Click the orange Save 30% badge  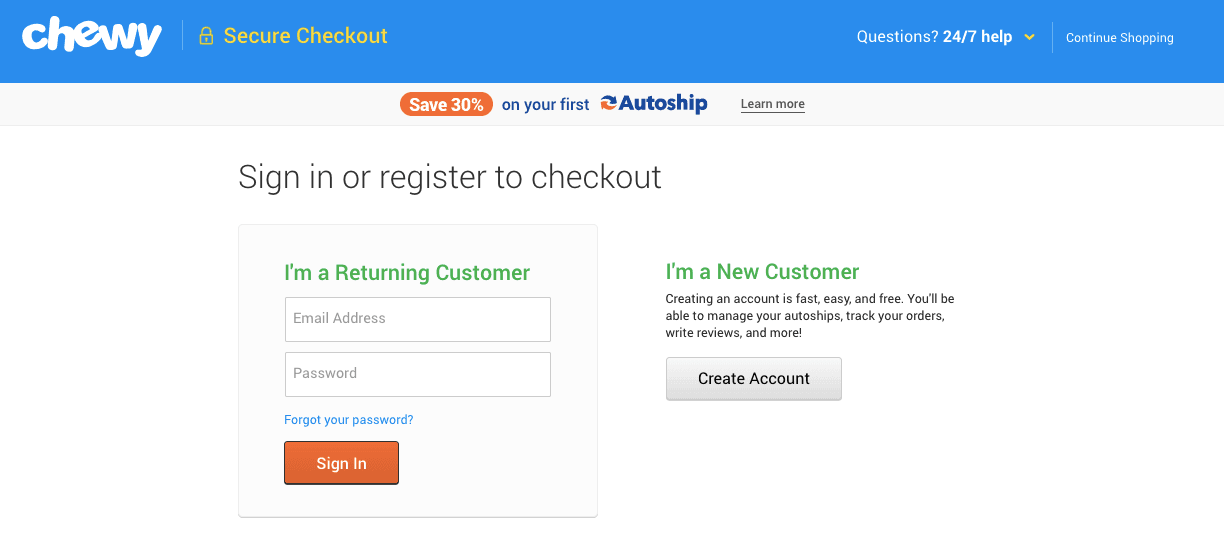point(446,104)
